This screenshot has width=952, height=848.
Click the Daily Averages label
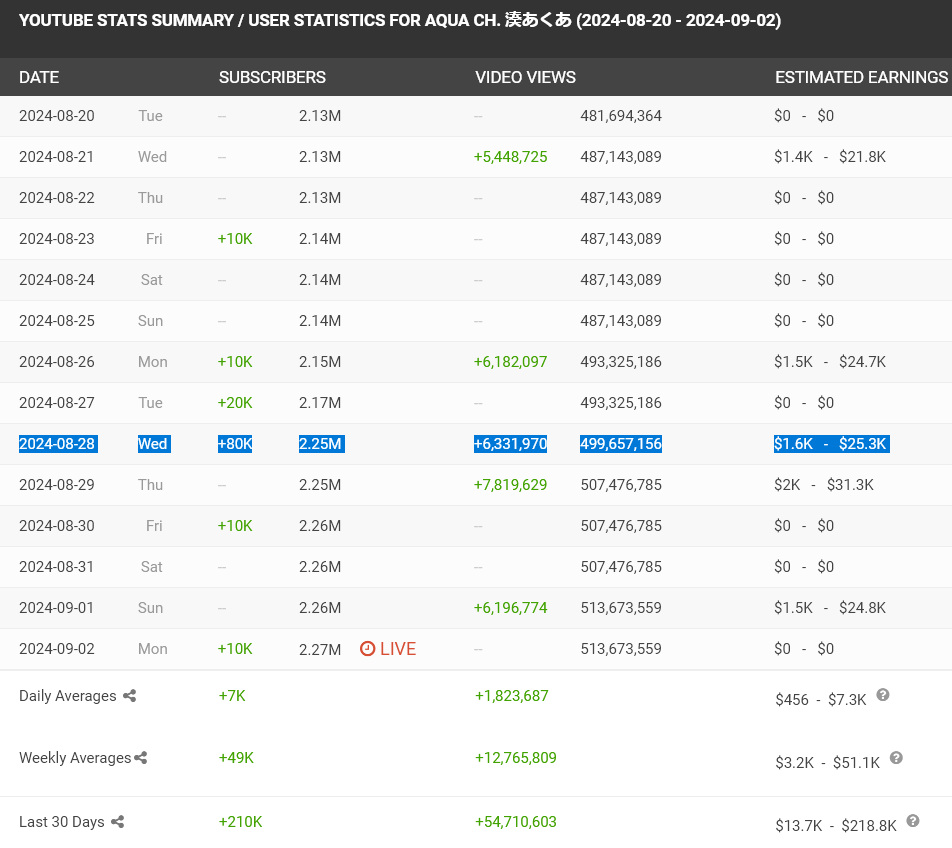pyautogui.click(x=67, y=696)
